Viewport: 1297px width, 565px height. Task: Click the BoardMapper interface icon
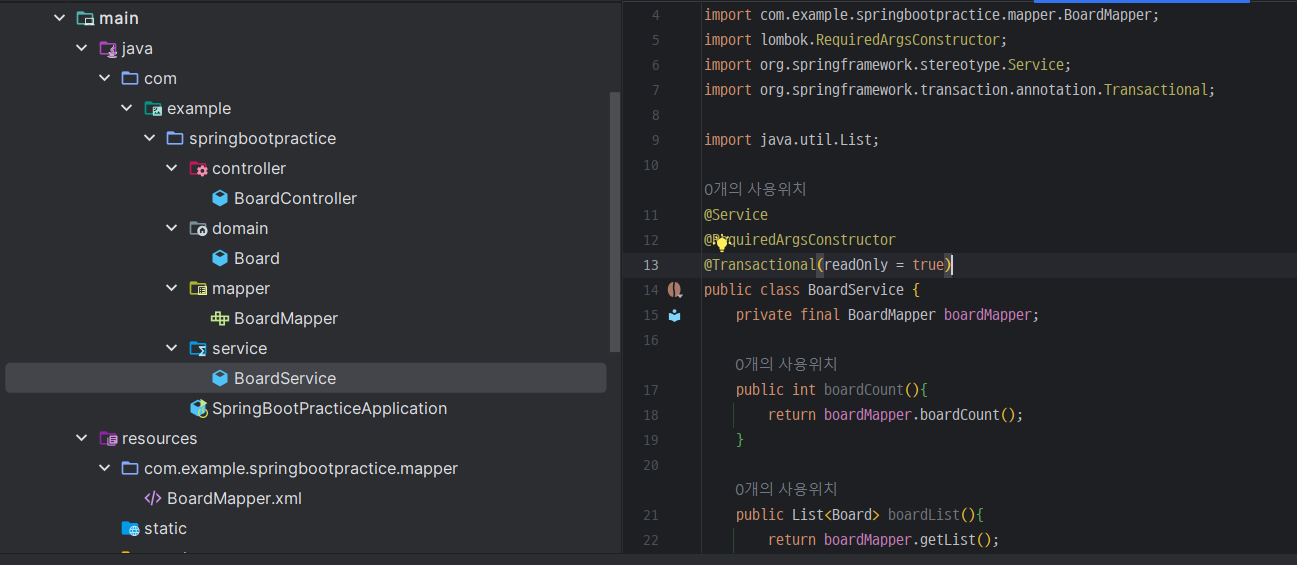pyautogui.click(x=220, y=318)
